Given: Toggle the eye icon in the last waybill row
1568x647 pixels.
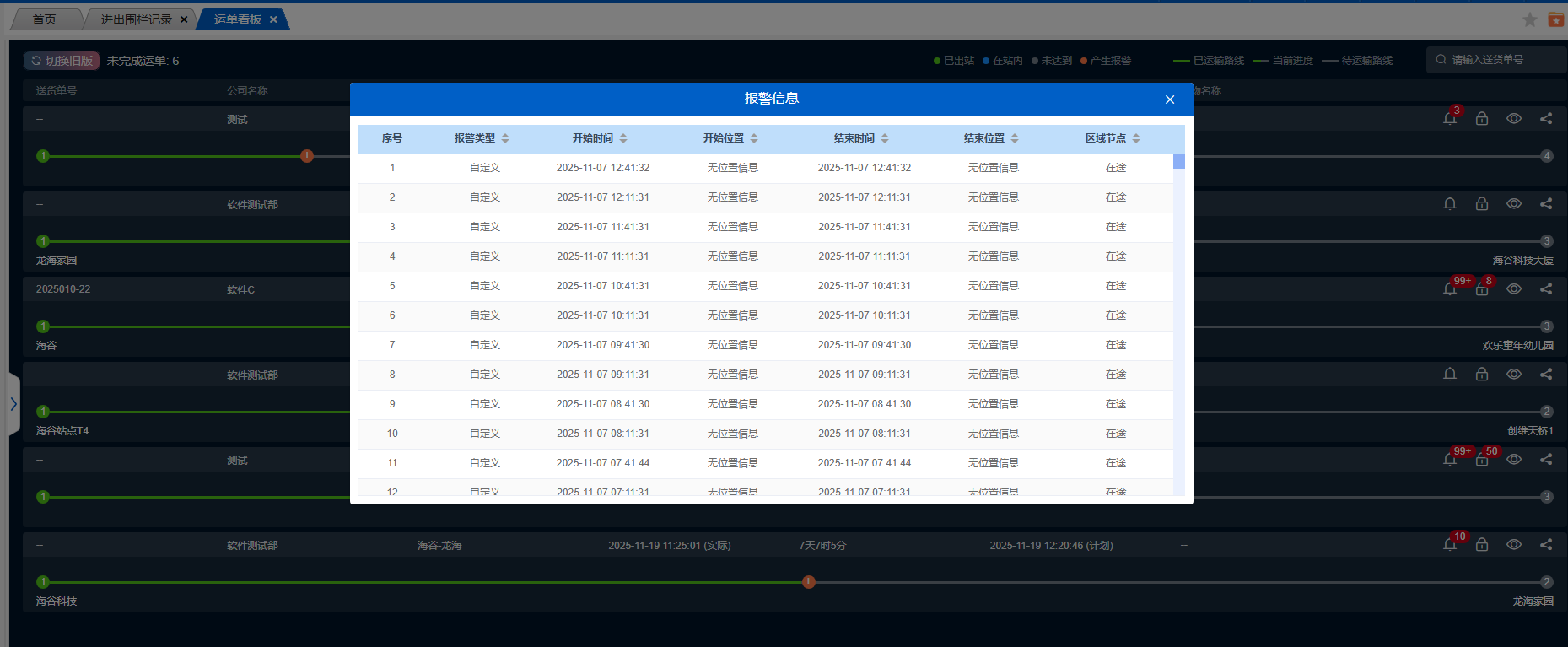Looking at the screenshot, I should pos(1514,545).
